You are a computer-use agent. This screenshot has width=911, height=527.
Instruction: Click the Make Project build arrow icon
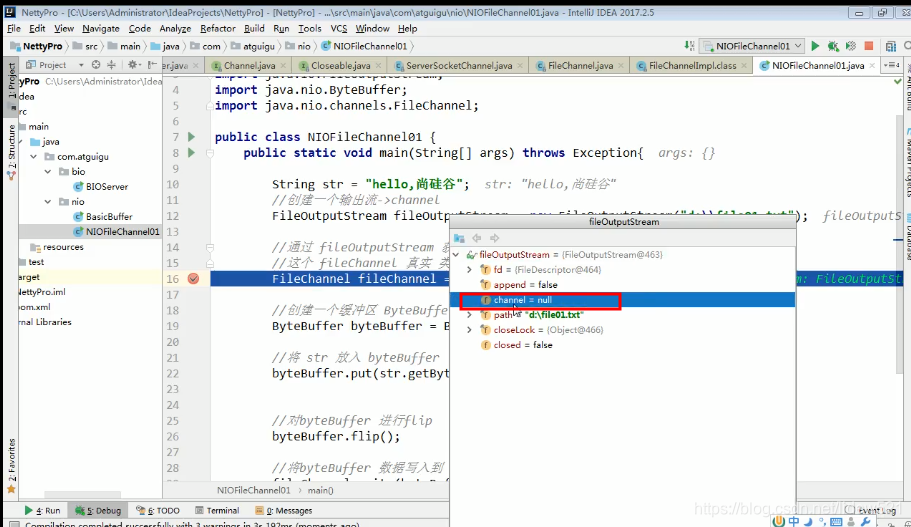689,46
